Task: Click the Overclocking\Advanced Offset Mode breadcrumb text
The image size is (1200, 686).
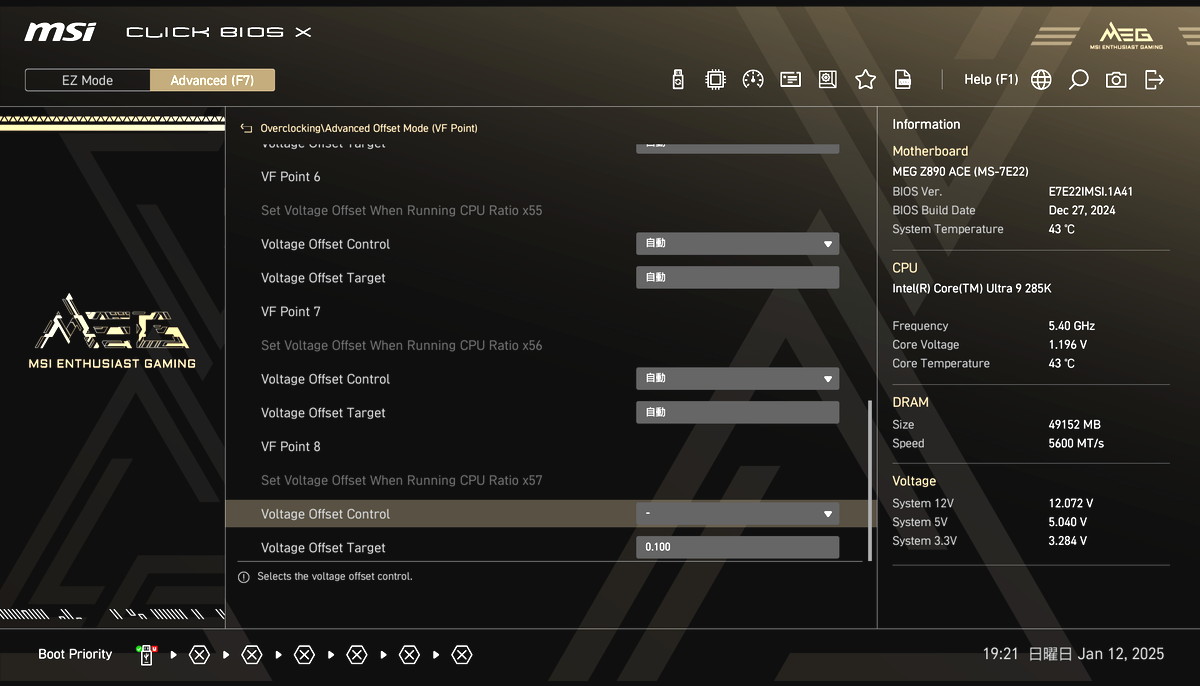Action: (x=369, y=129)
